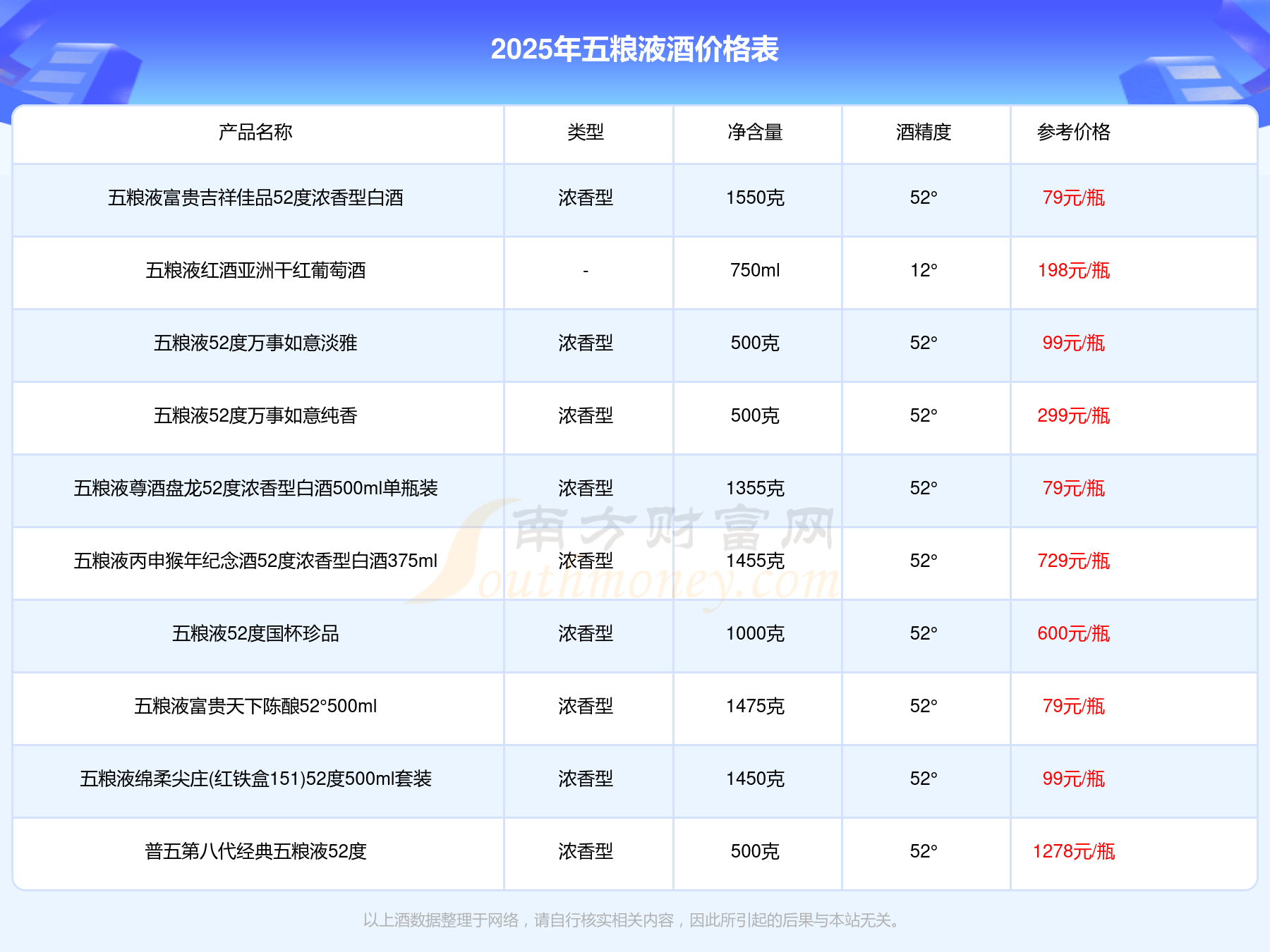Select 五粮液52度万事如意淡雅 product name

pyautogui.click(x=255, y=343)
